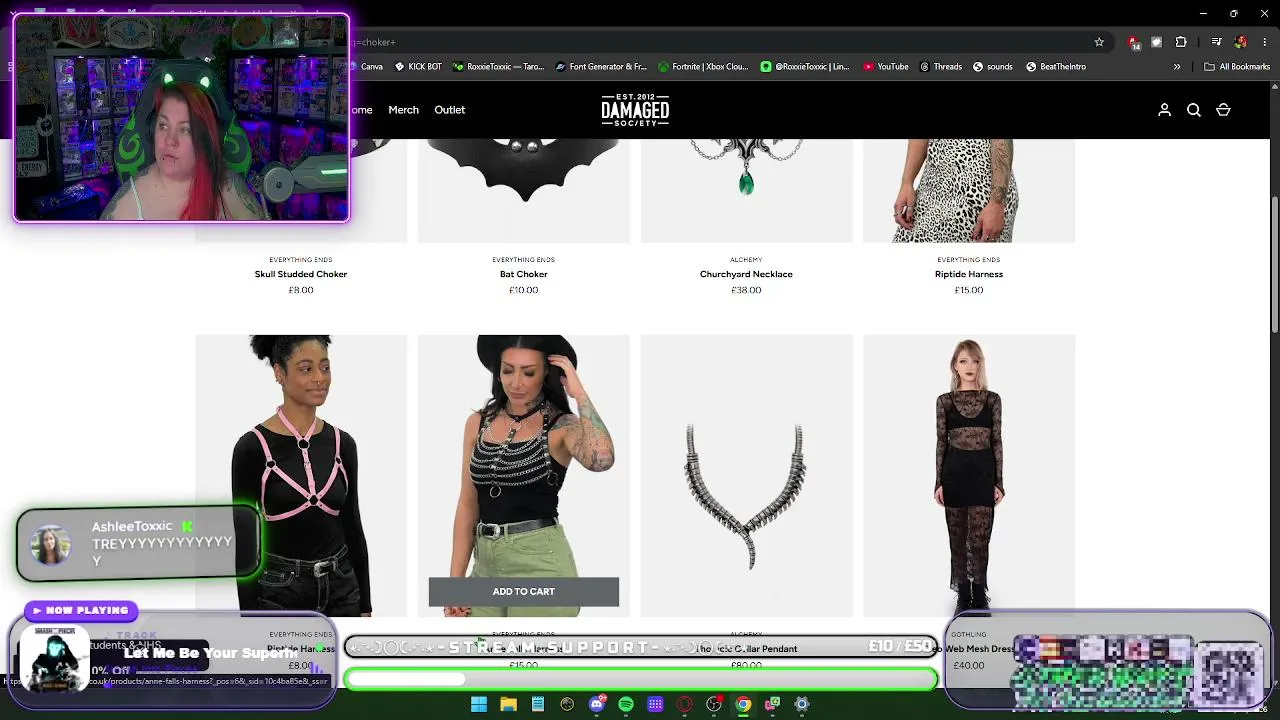Click the Alchemy brand label above Churchyard Necklace

[x=746, y=260]
